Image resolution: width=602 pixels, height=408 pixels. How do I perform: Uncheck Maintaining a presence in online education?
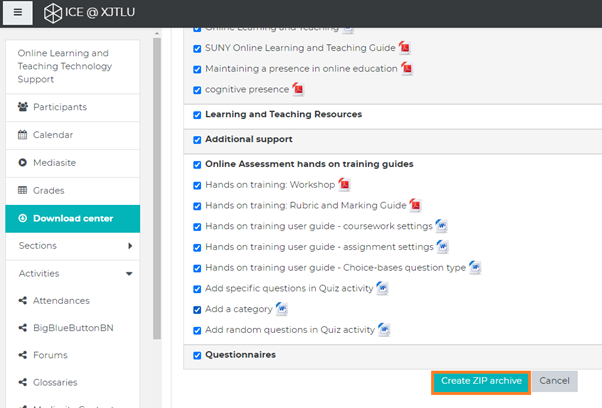[x=197, y=69]
